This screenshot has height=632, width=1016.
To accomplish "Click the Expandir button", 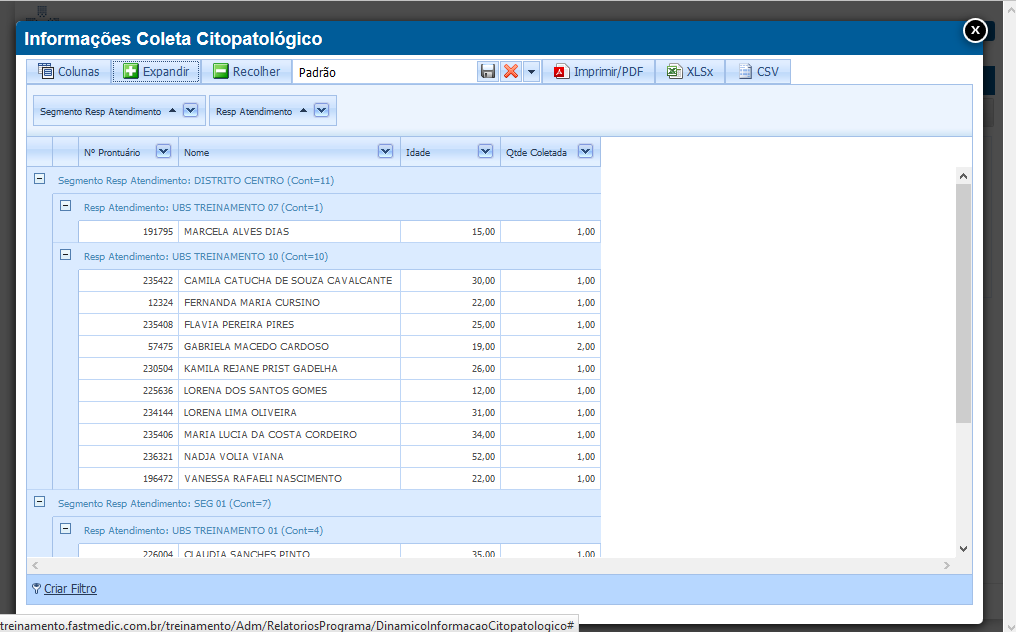I will click(x=156, y=71).
